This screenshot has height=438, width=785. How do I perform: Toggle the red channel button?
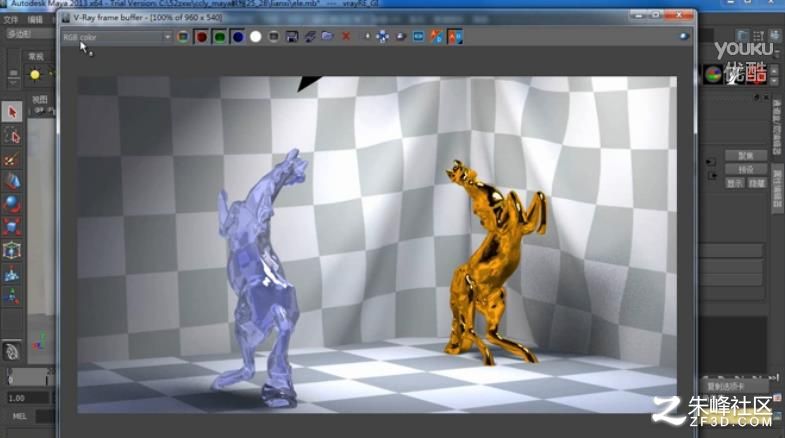(201, 37)
